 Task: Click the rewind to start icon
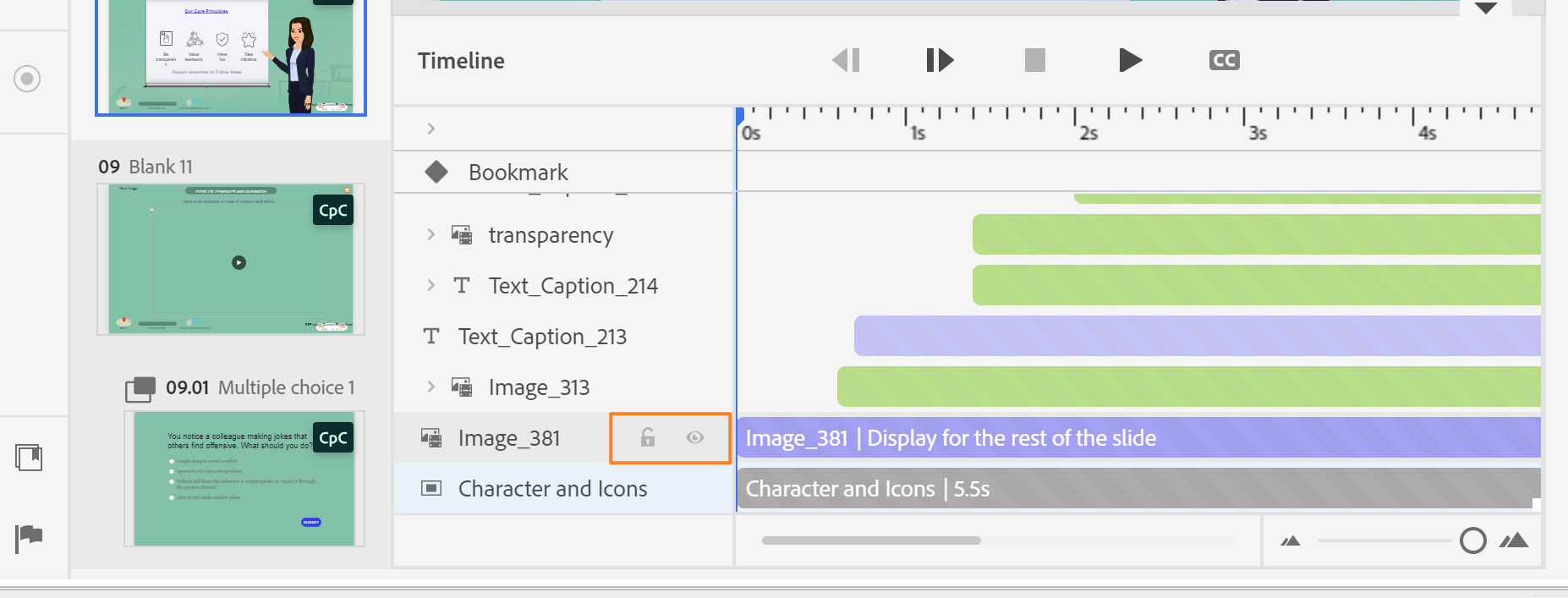tap(846, 60)
